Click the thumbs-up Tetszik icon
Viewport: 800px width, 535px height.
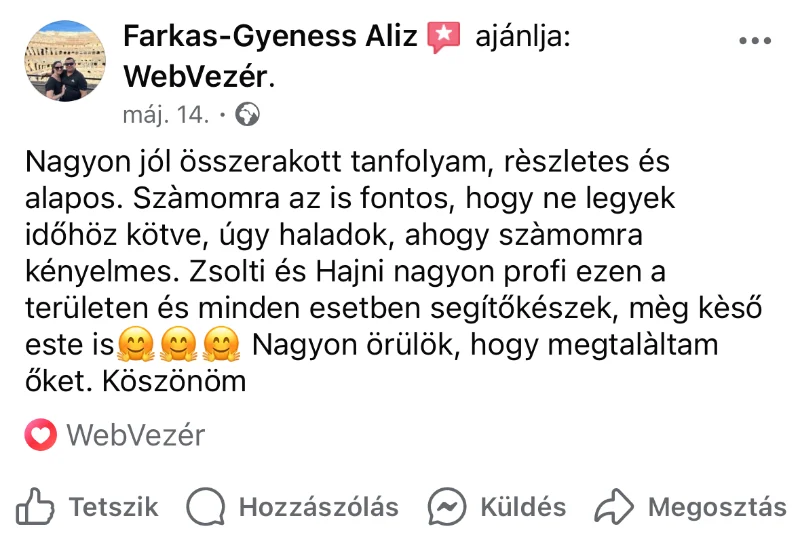tap(35, 506)
